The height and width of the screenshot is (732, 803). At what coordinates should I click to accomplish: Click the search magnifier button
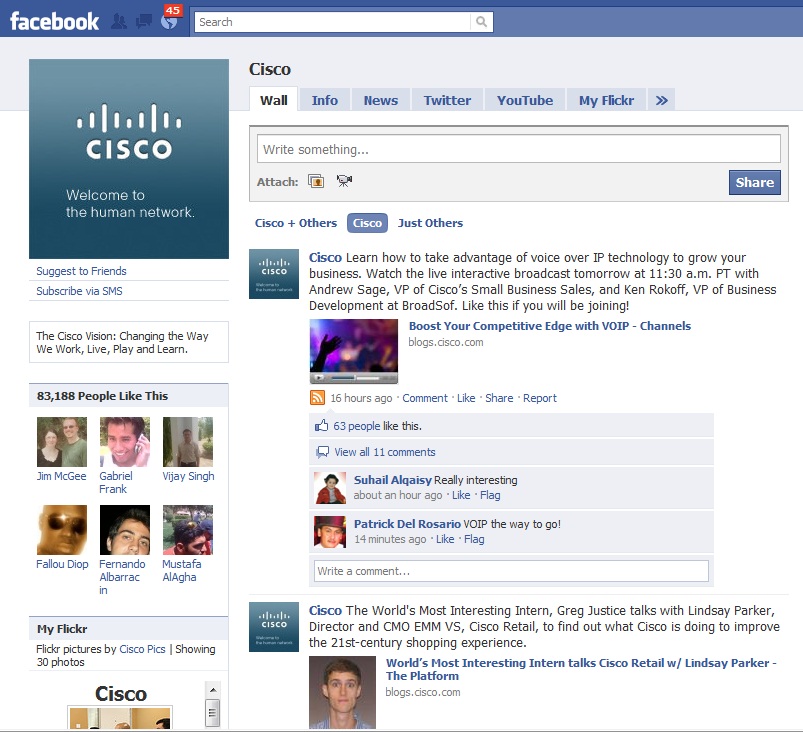tap(481, 22)
